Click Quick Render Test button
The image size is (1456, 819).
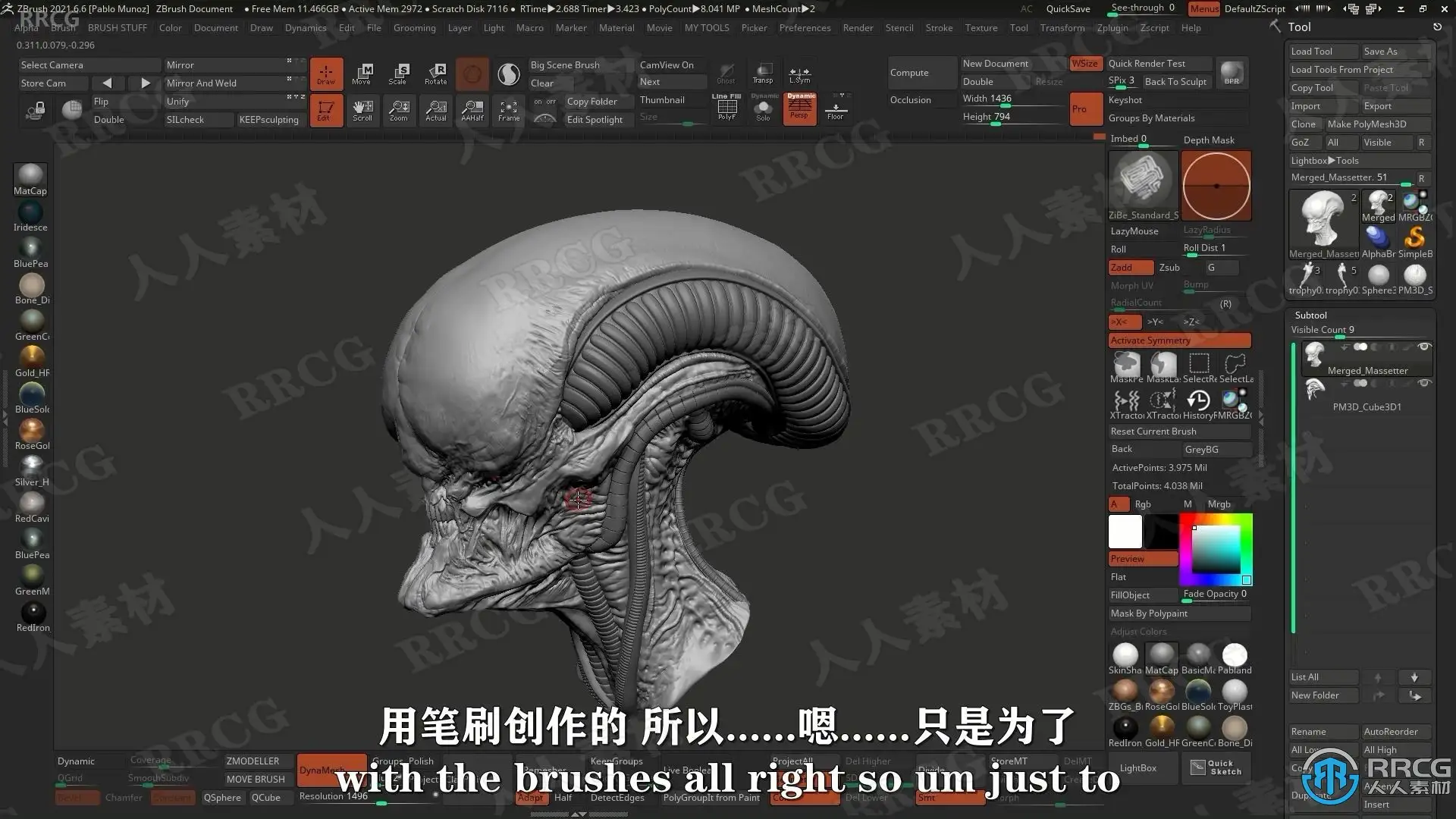click(x=1160, y=64)
